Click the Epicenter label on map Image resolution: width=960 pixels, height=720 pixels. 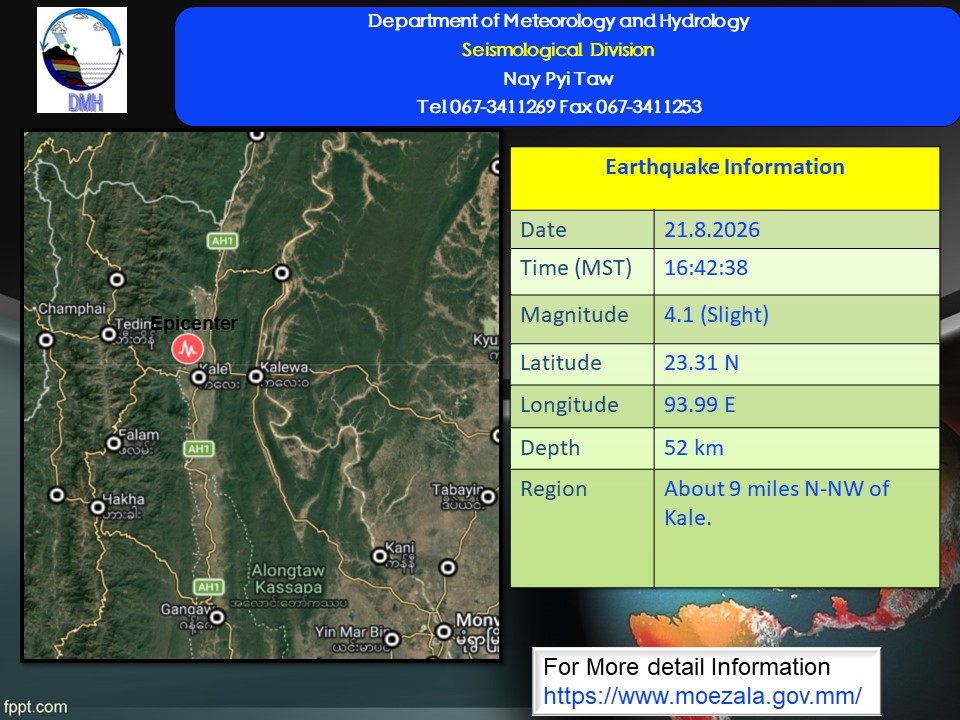(194, 323)
